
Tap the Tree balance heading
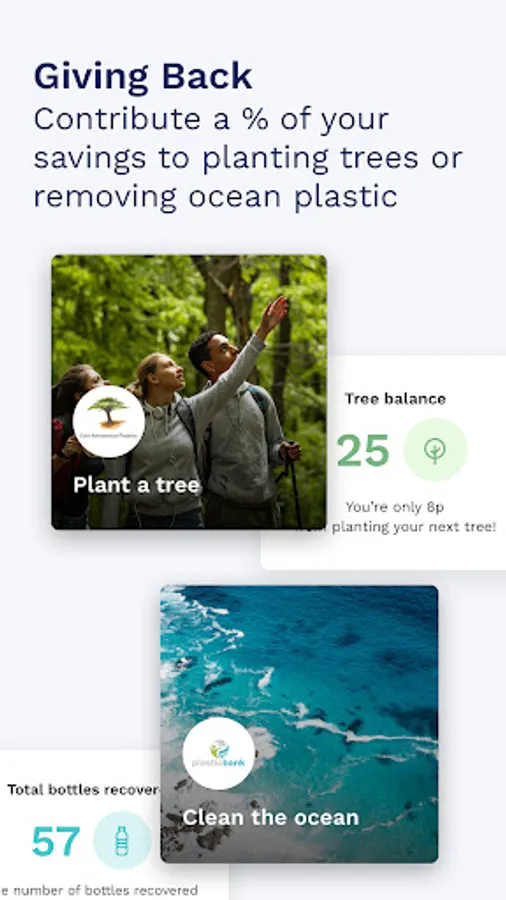395,398
